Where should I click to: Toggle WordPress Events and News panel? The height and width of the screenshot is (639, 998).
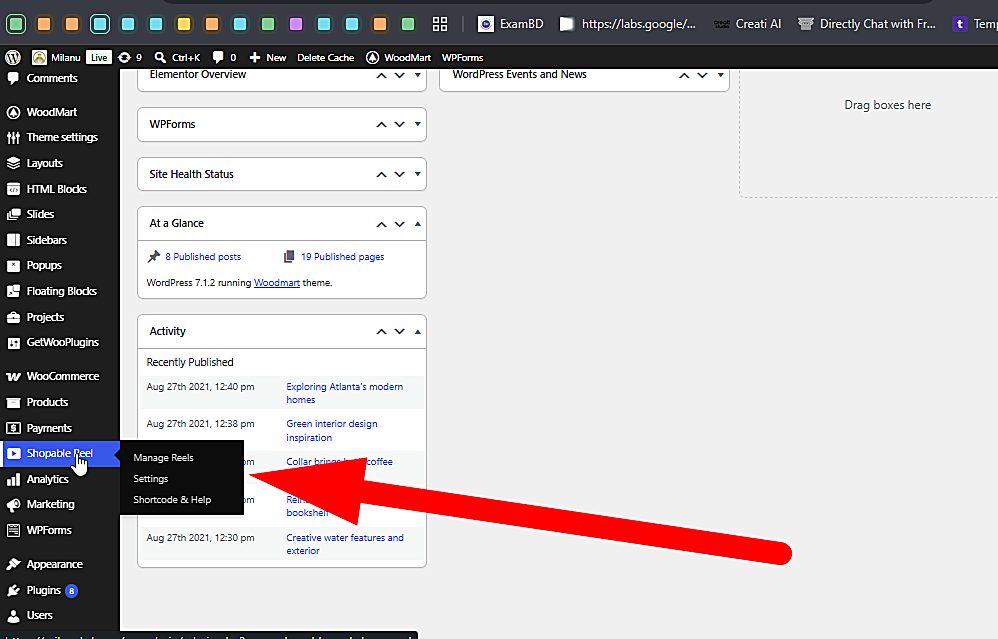pos(720,74)
